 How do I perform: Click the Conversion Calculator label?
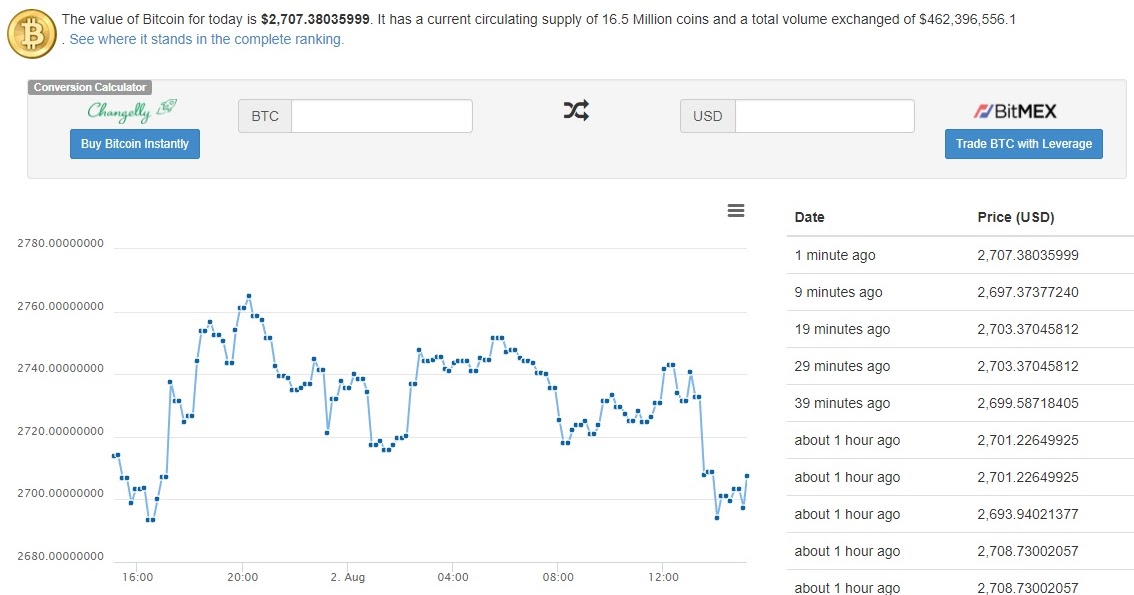click(x=90, y=87)
